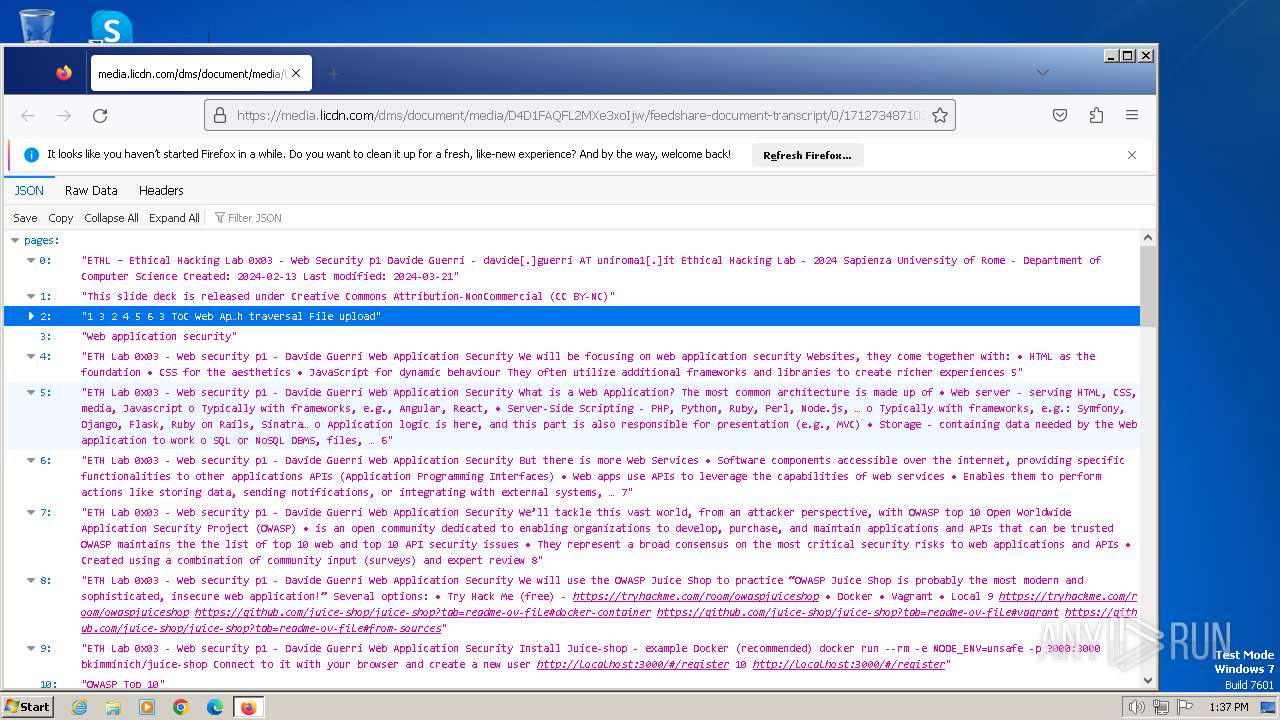The height and width of the screenshot is (720, 1280).
Task: Click the volume speaker tray icon
Action: (1136, 707)
